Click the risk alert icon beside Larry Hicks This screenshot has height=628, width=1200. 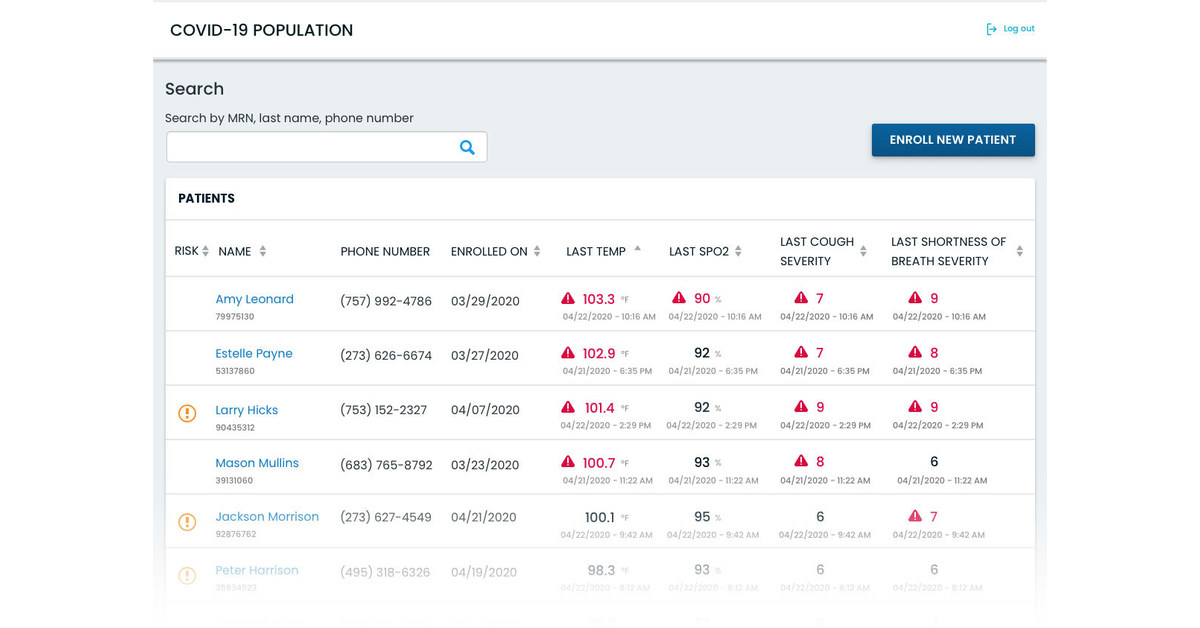[x=187, y=413]
